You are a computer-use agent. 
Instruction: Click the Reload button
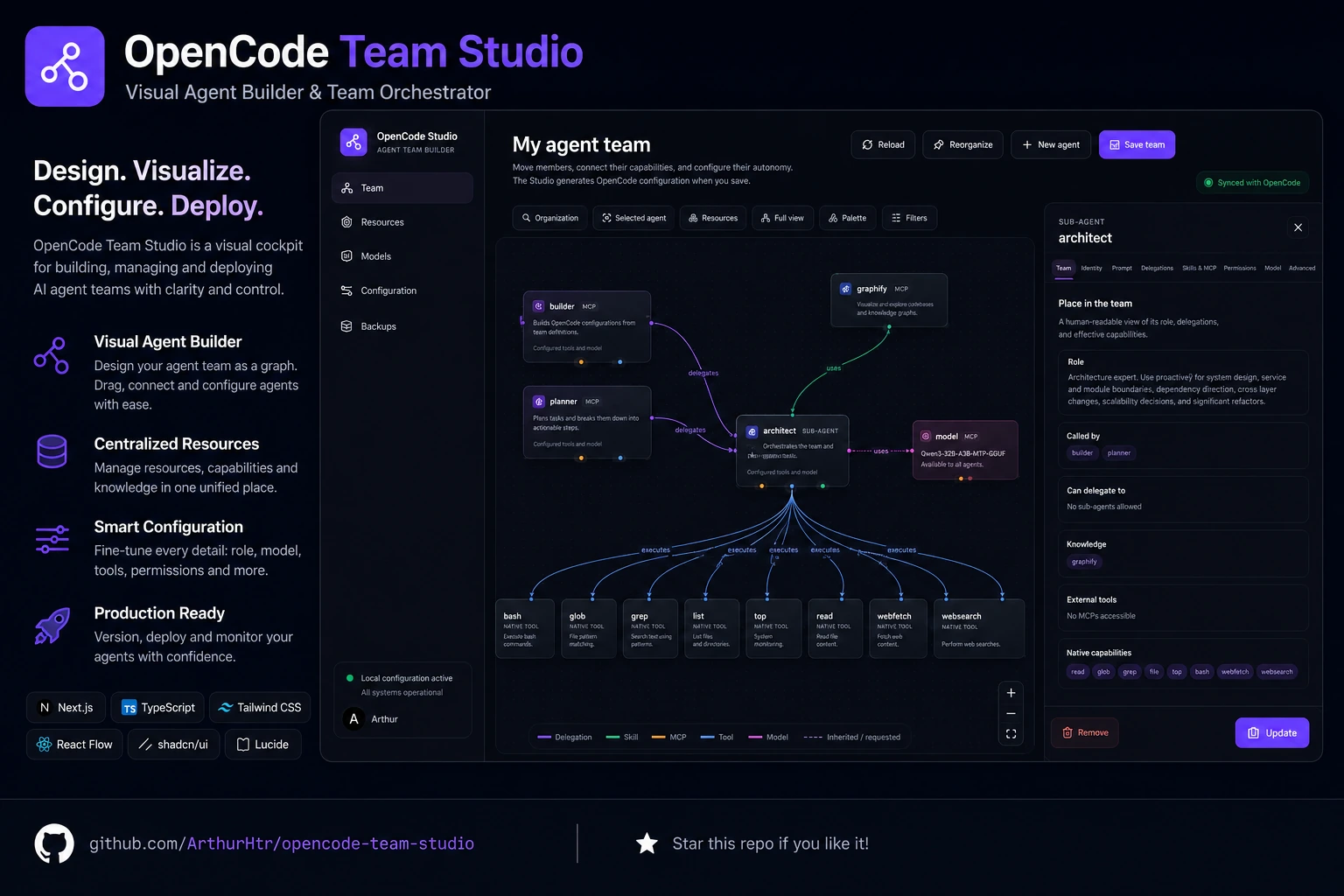coord(883,144)
